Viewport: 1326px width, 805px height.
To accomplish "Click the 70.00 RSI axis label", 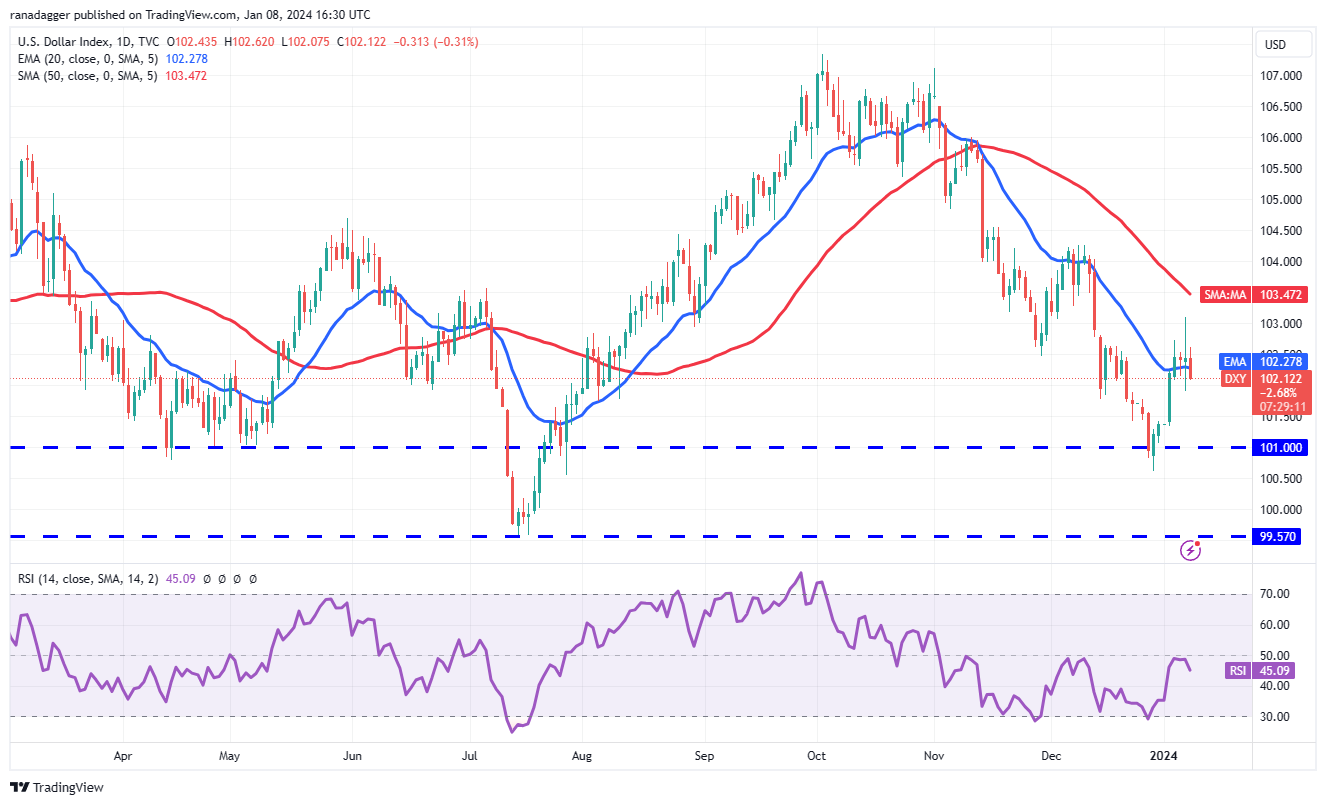I will pos(1276,594).
